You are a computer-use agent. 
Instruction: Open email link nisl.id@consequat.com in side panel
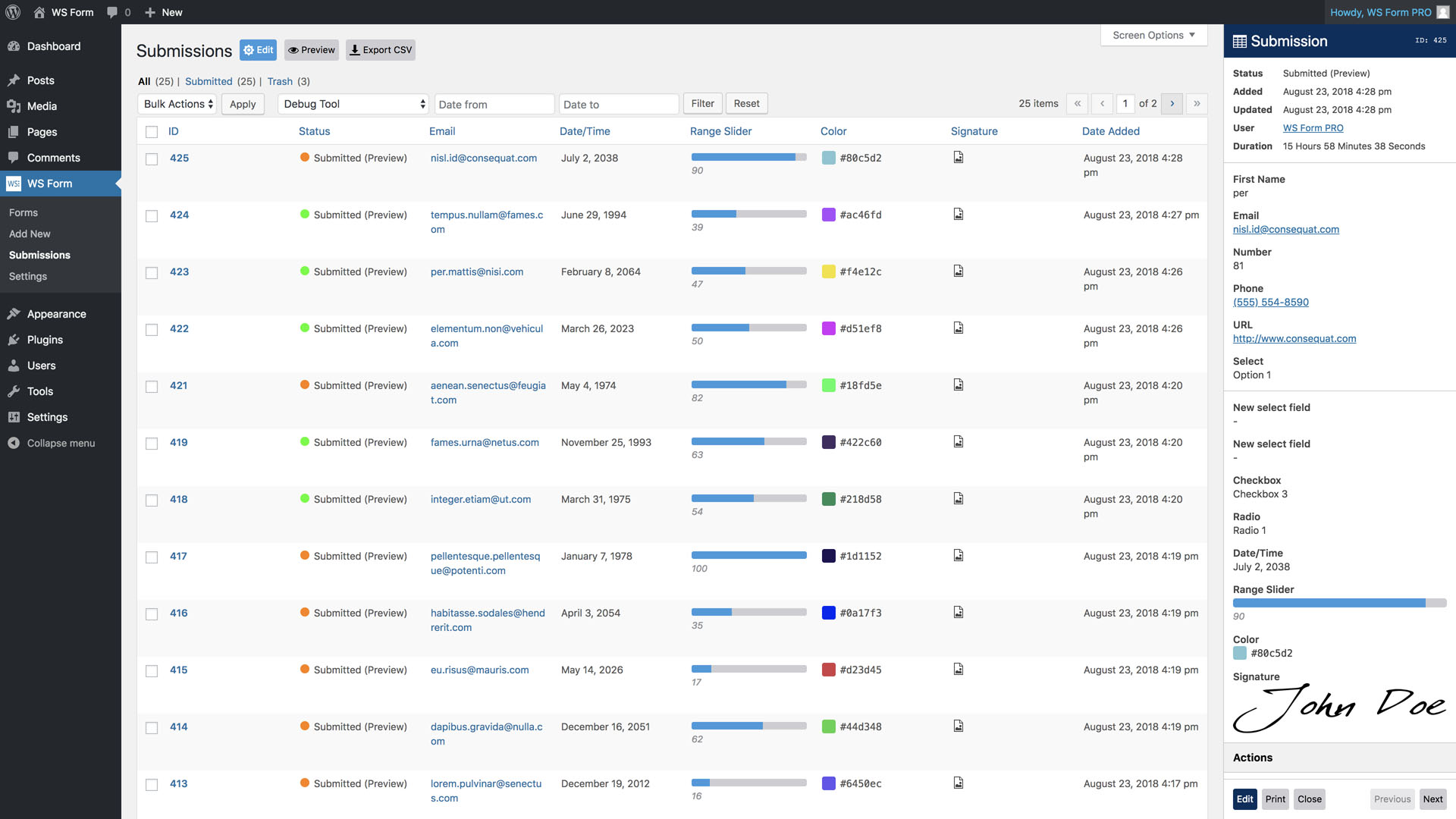point(1285,229)
